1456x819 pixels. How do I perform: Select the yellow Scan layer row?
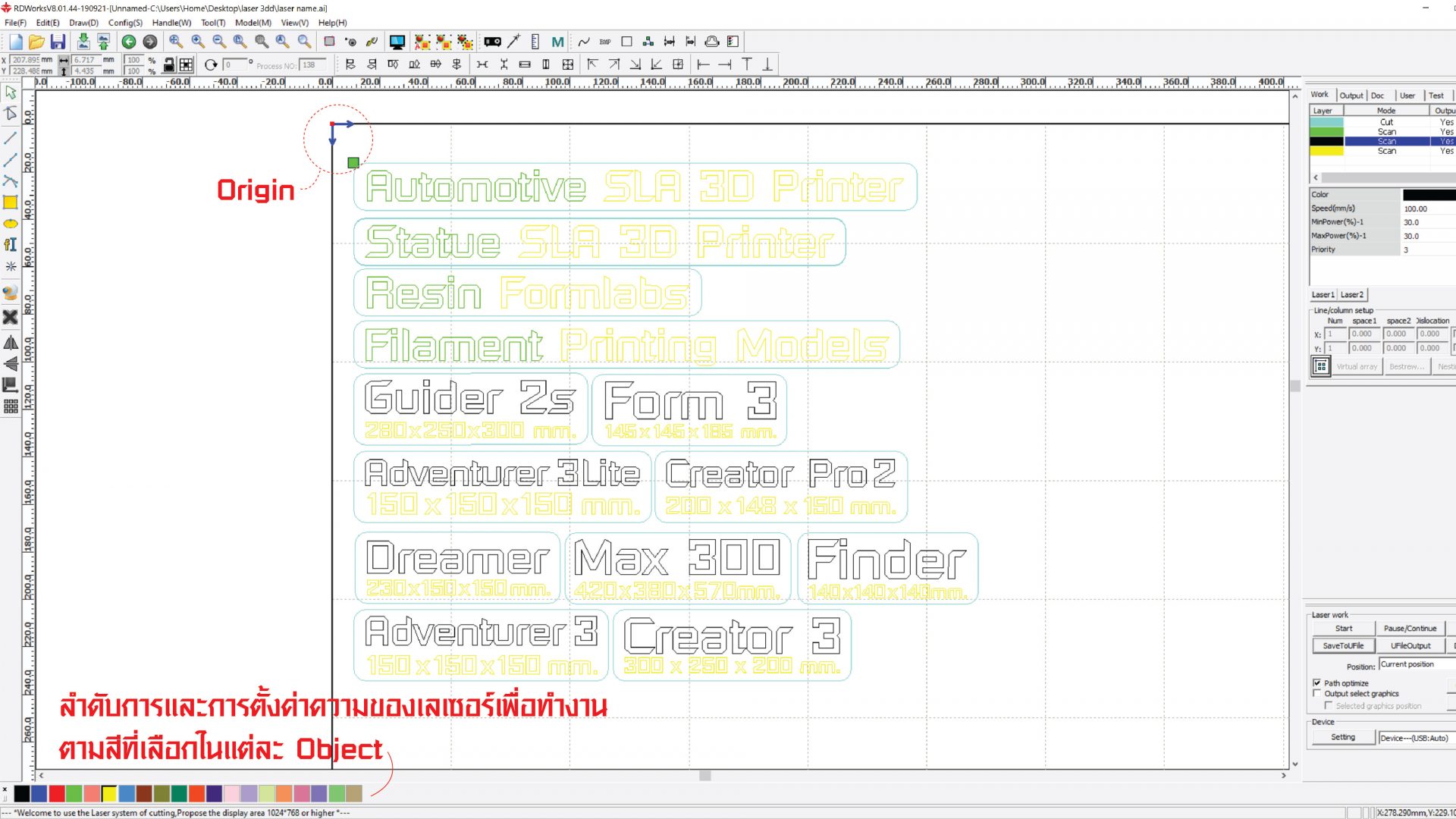1382,151
